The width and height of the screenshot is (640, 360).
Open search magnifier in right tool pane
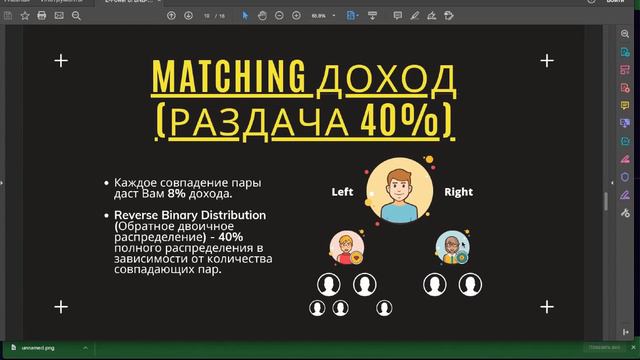(x=625, y=34)
